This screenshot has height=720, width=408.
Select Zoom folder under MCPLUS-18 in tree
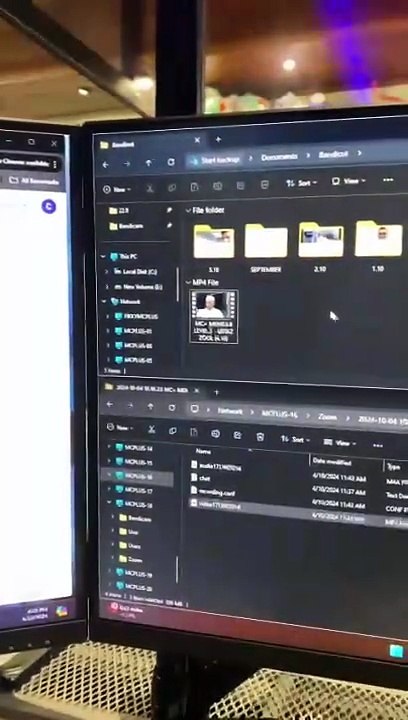coord(130,559)
